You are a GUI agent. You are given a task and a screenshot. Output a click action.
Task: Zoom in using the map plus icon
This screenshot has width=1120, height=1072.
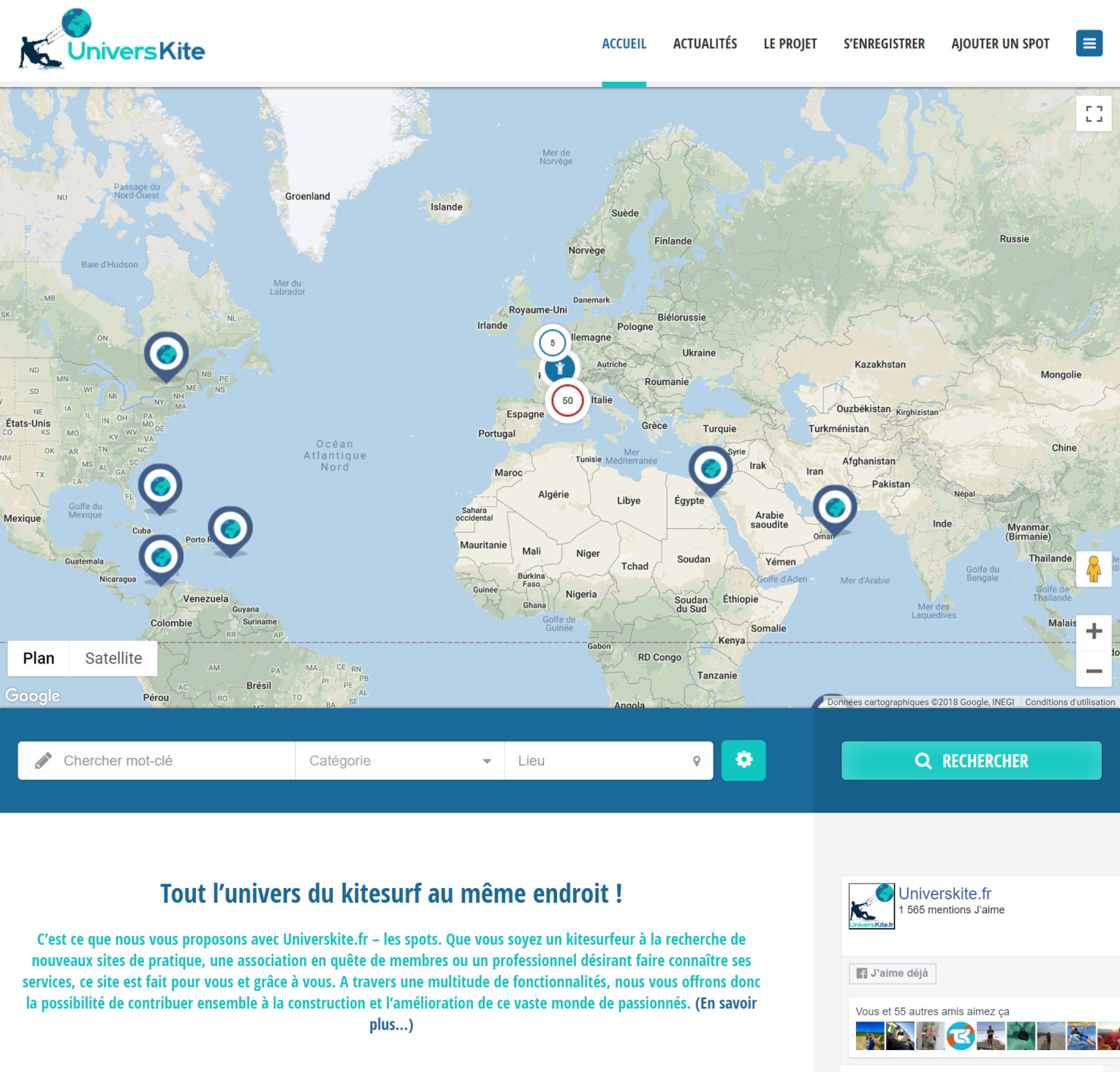click(x=1094, y=631)
